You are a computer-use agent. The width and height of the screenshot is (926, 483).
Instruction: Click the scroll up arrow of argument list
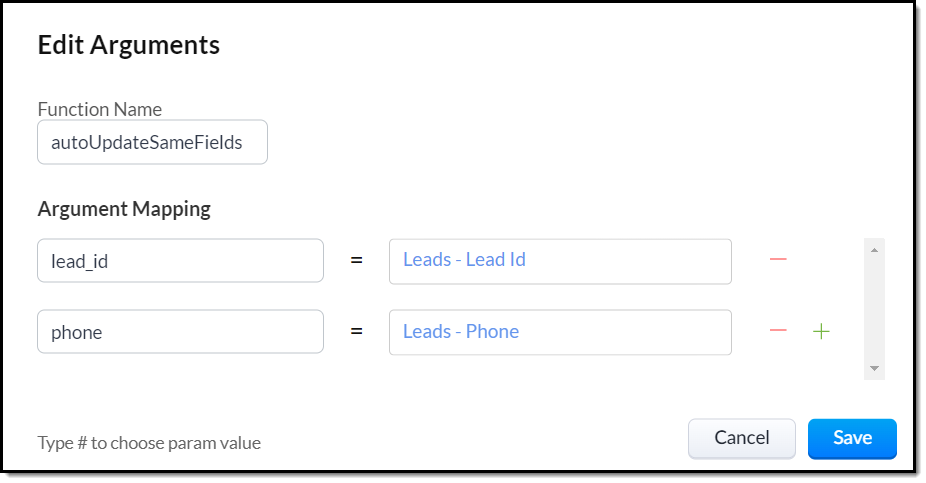point(874,250)
